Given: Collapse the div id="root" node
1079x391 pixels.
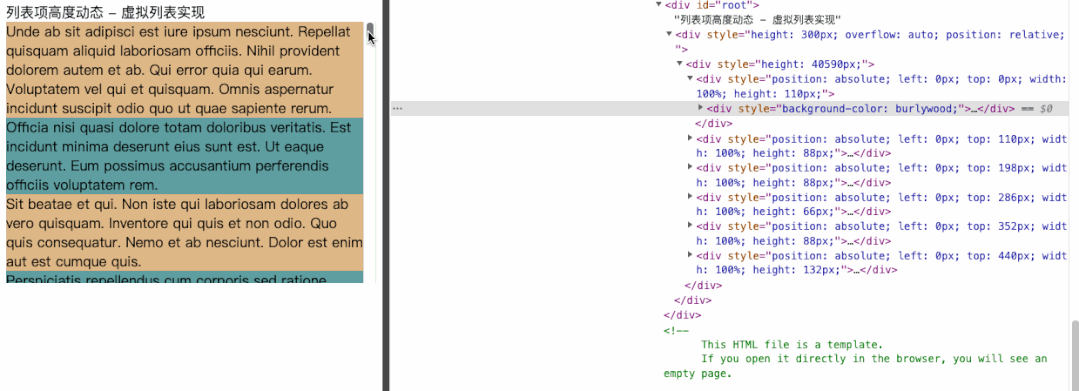Looking at the screenshot, I should click(x=659, y=5).
